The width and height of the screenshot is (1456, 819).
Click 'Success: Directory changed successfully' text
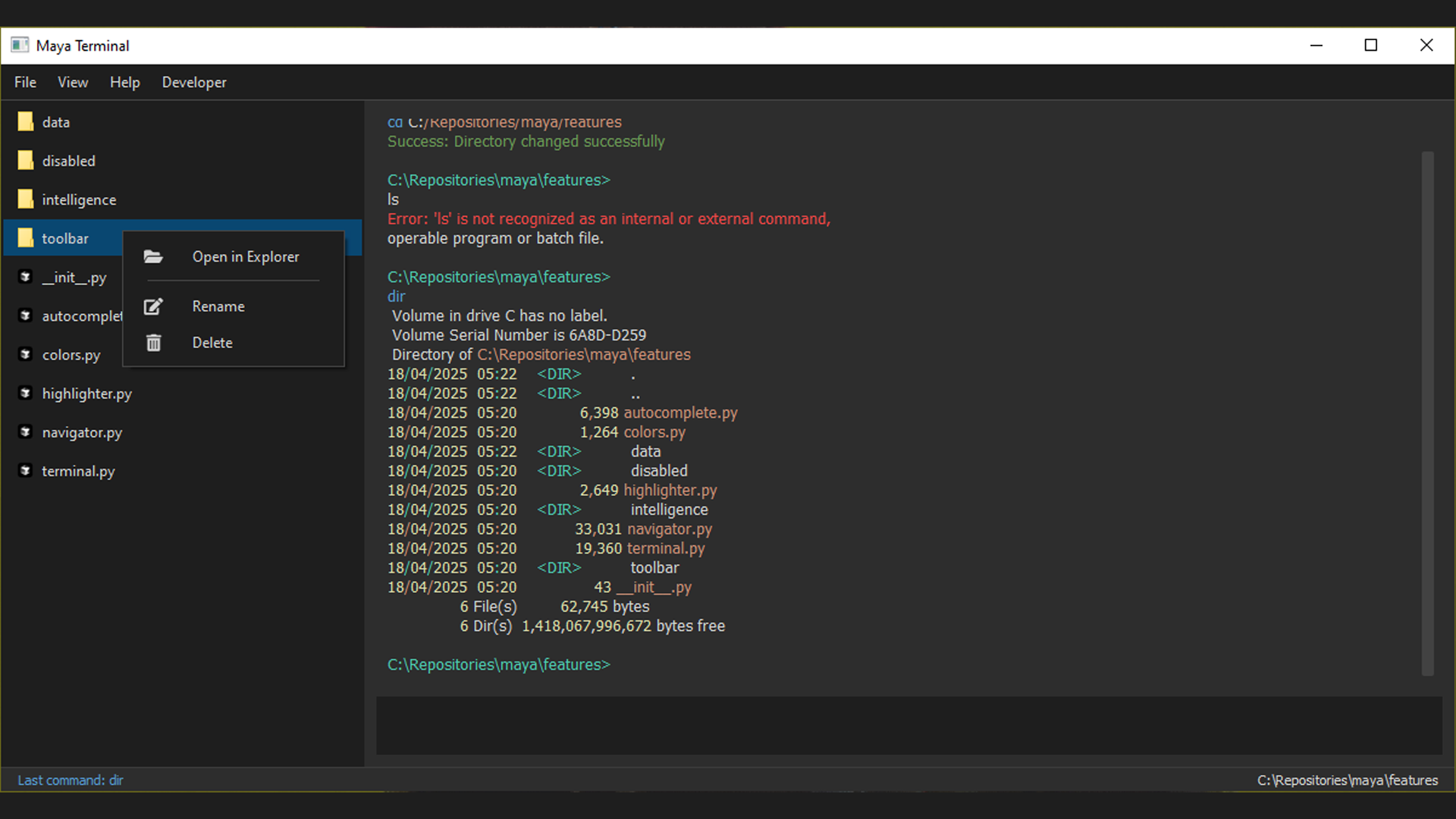pyautogui.click(x=526, y=142)
